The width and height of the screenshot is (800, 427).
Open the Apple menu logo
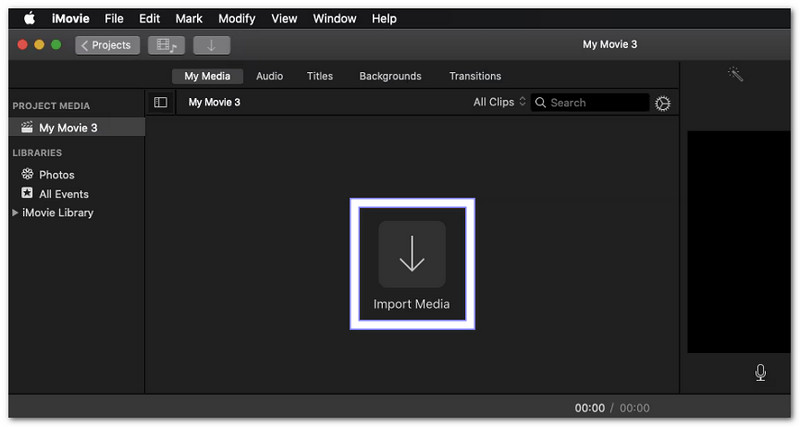(x=28, y=18)
